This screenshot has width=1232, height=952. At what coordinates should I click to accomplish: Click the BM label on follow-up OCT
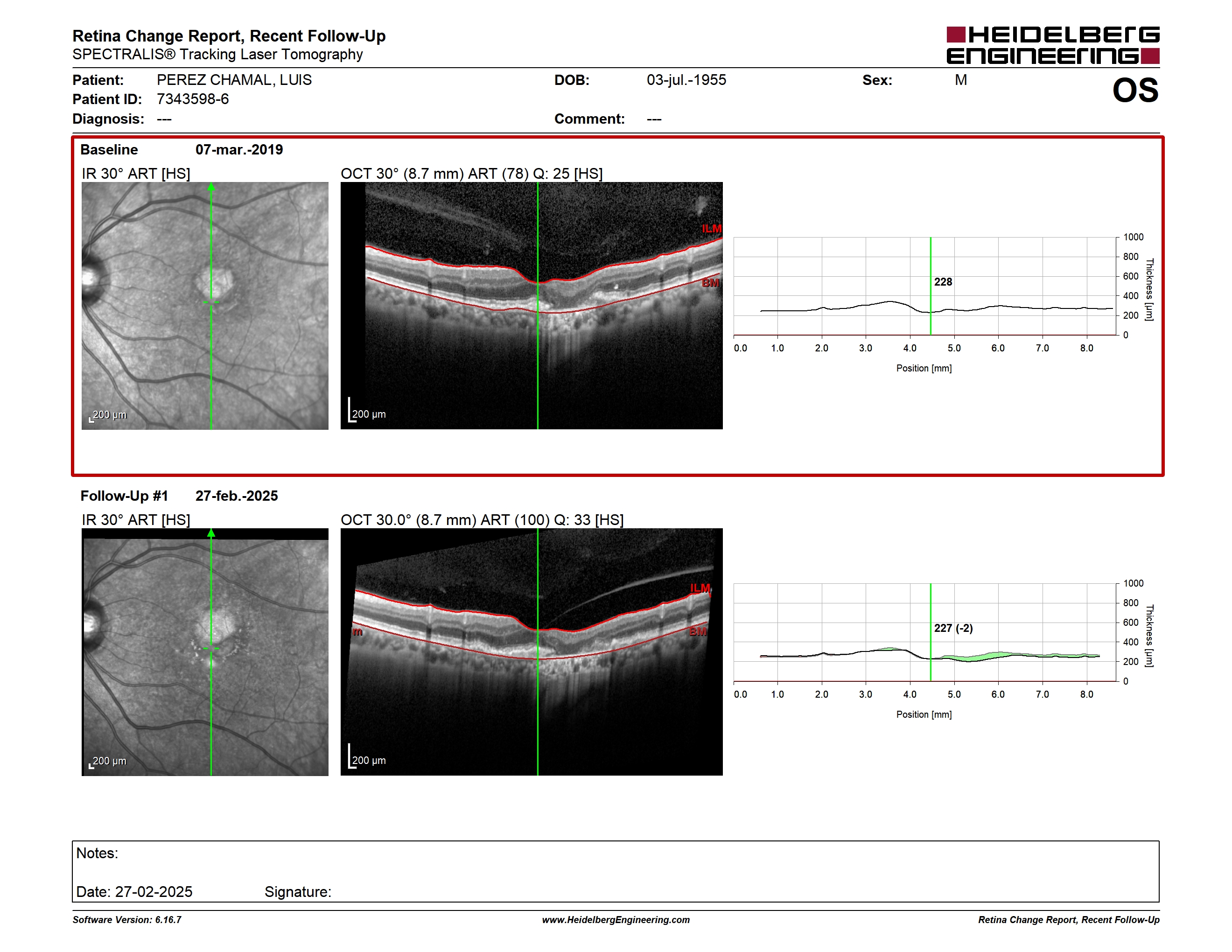pyautogui.click(x=698, y=632)
